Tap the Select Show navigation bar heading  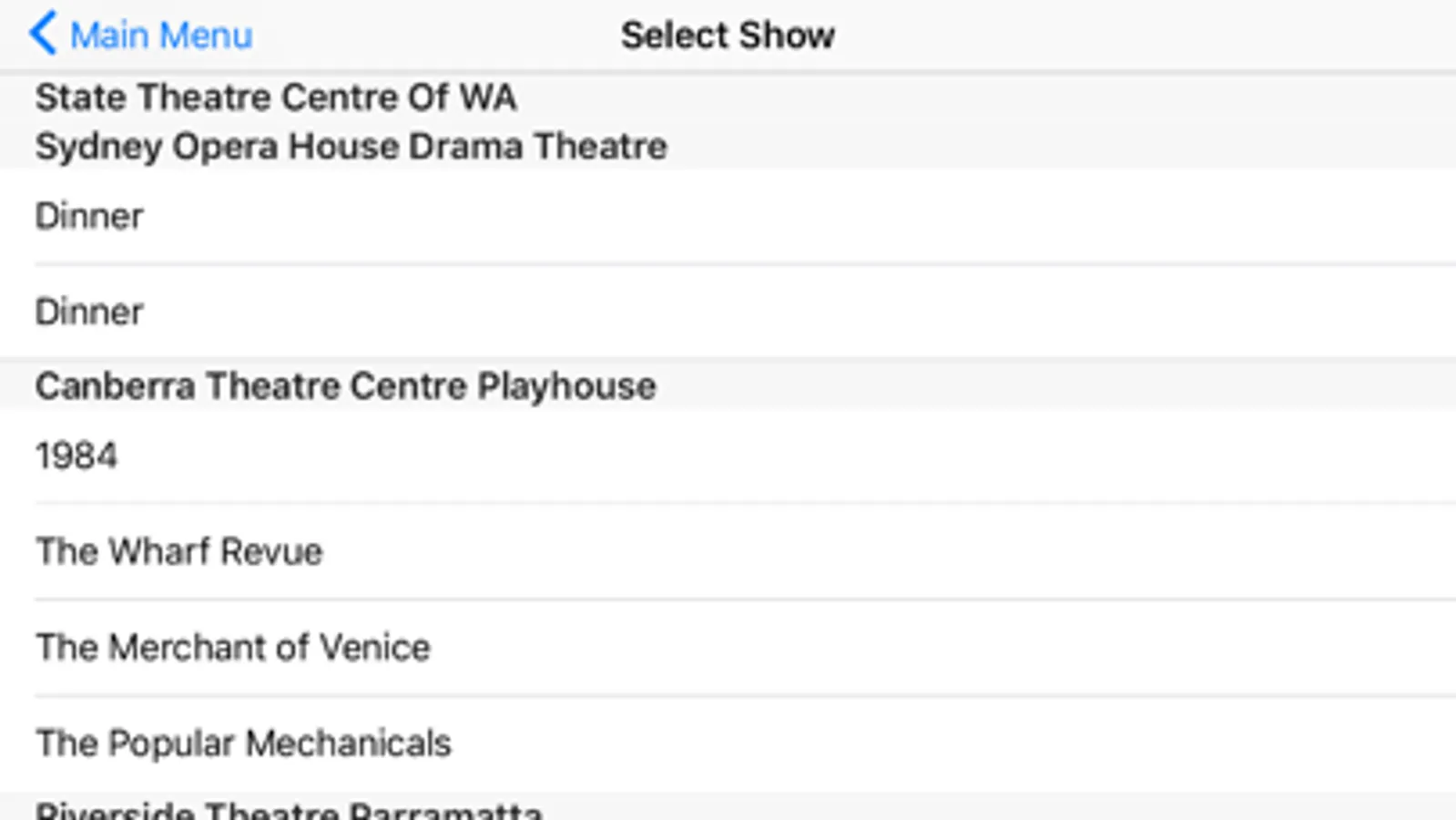pyautogui.click(x=728, y=36)
